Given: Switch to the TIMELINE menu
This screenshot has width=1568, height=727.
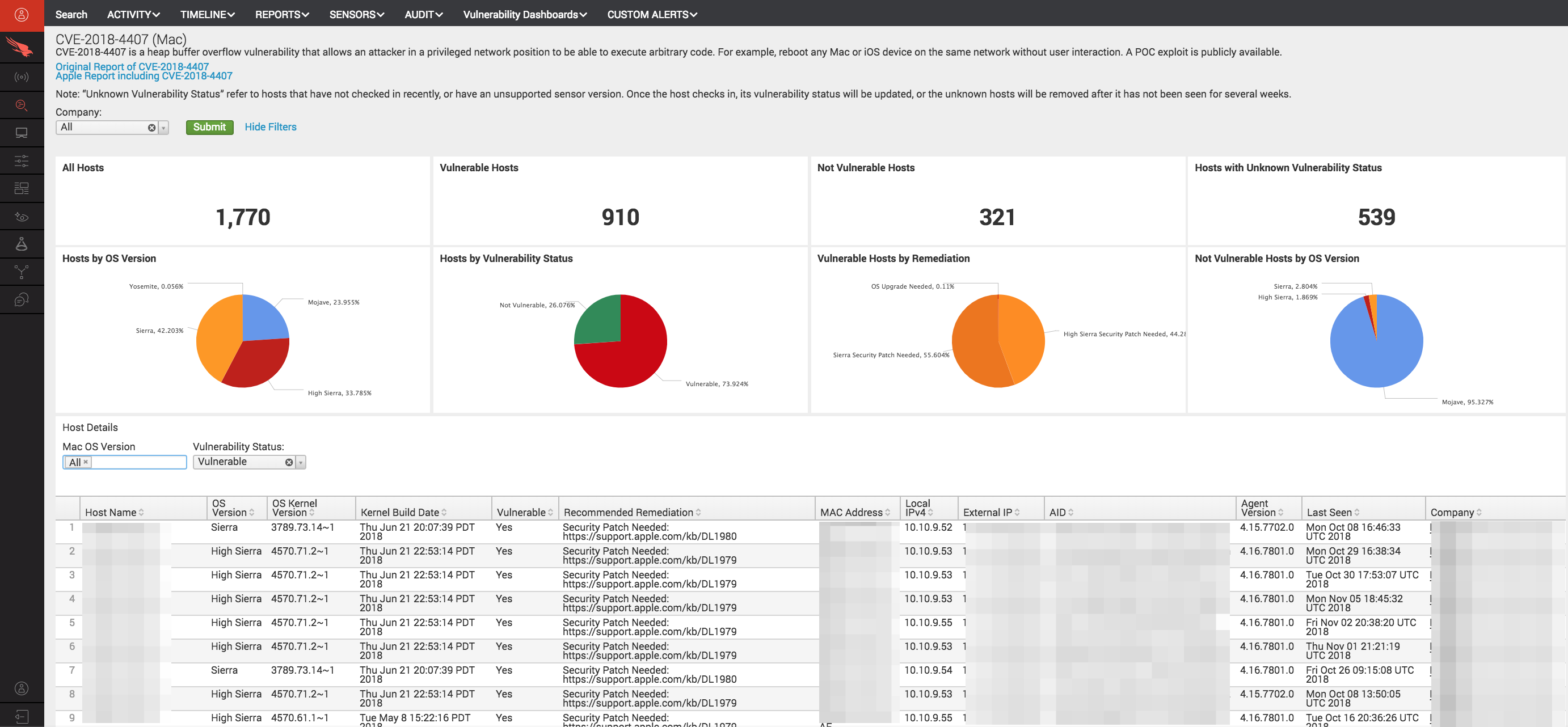Looking at the screenshot, I should [x=206, y=15].
